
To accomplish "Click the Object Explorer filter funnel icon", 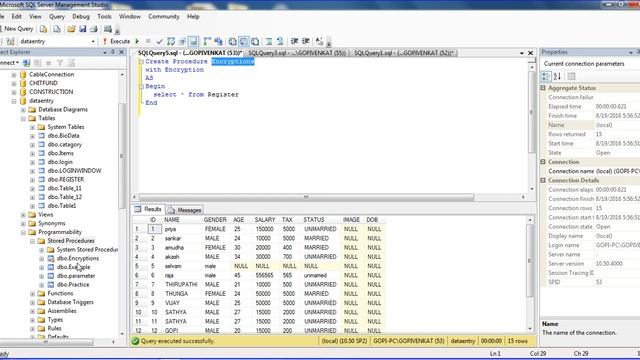I will (x=60, y=63).
